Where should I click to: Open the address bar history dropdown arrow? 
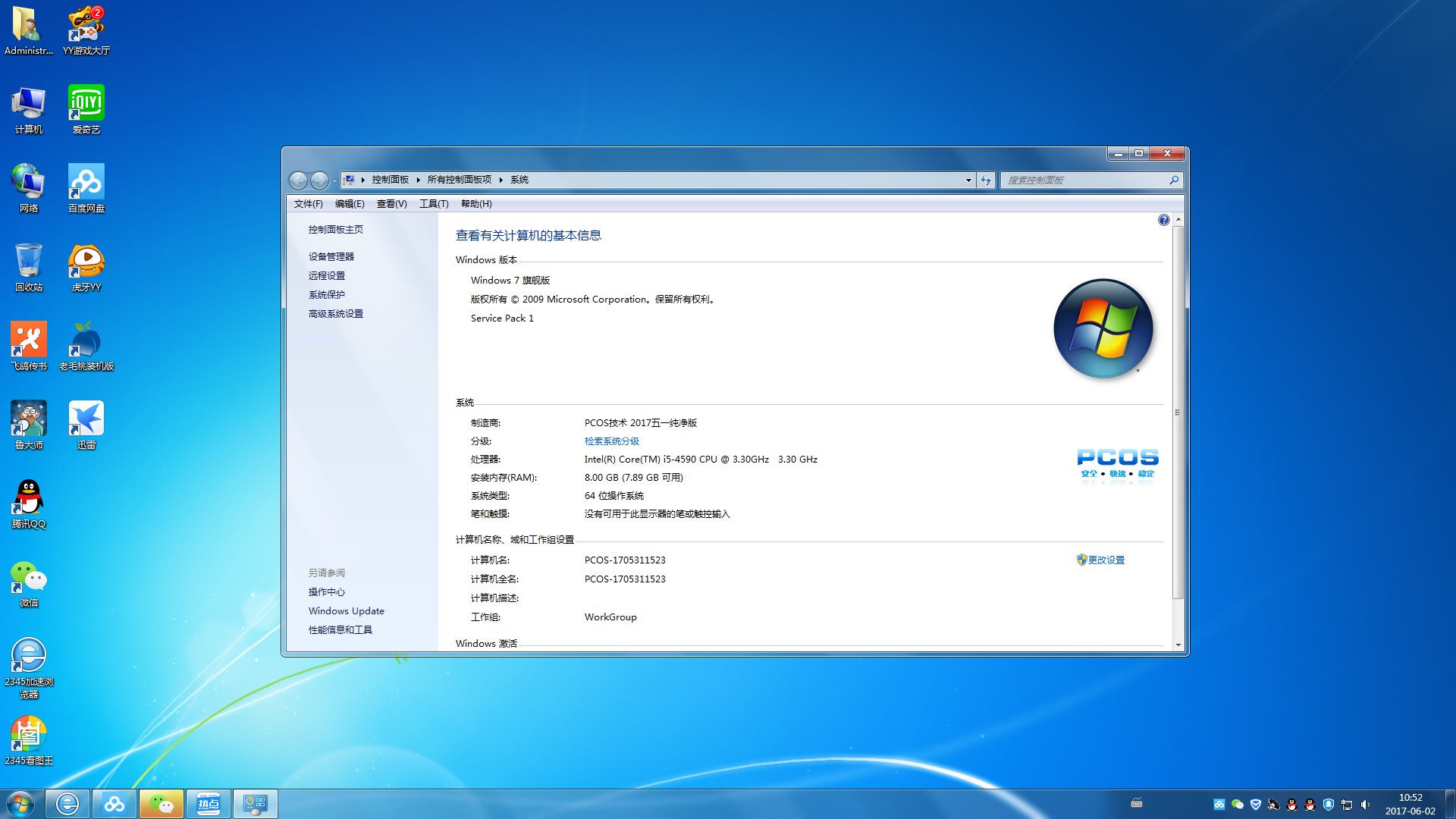pyautogui.click(x=968, y=180)
